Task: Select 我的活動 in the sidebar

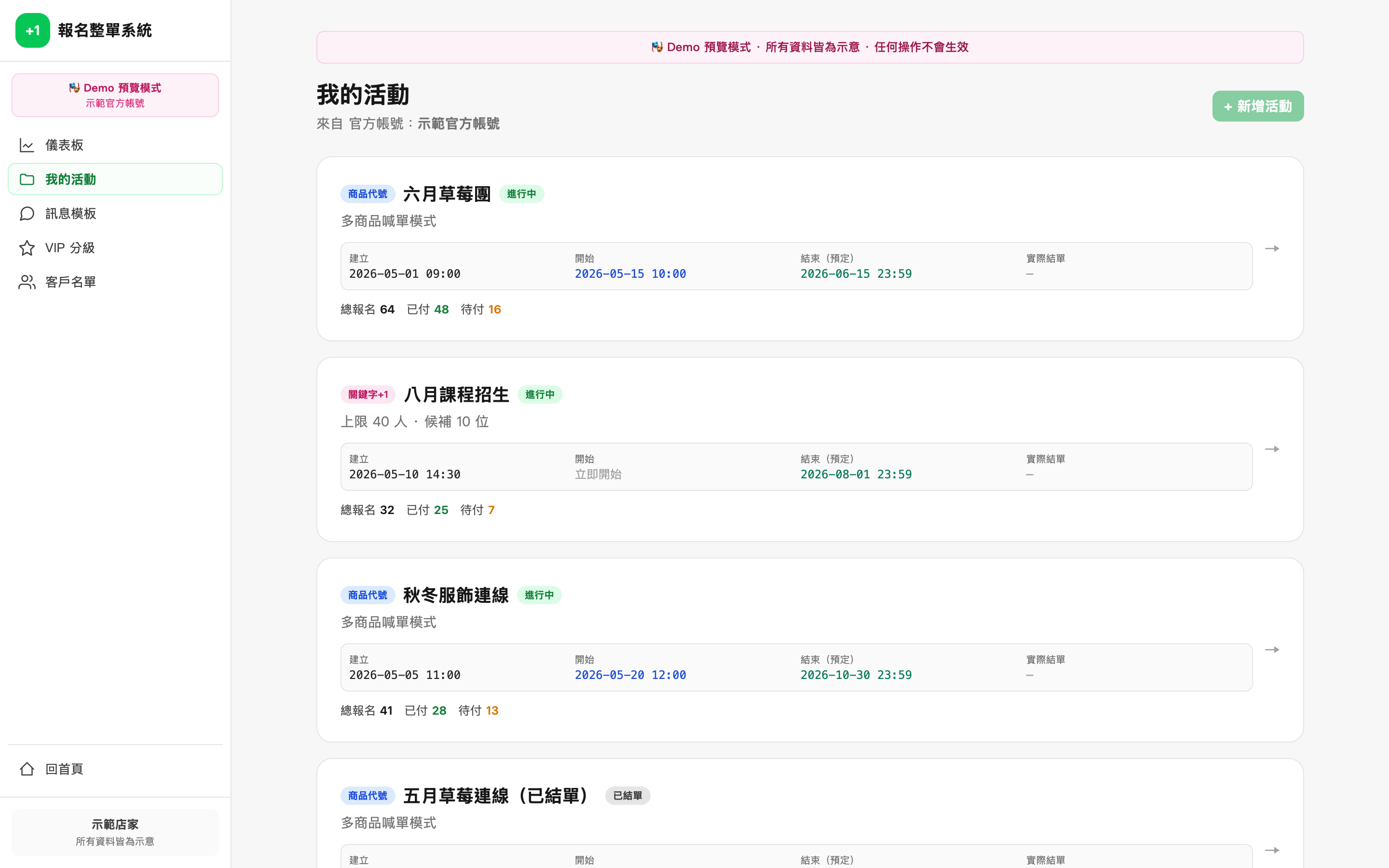Action: pyautogui.click(x=115, y=179)
